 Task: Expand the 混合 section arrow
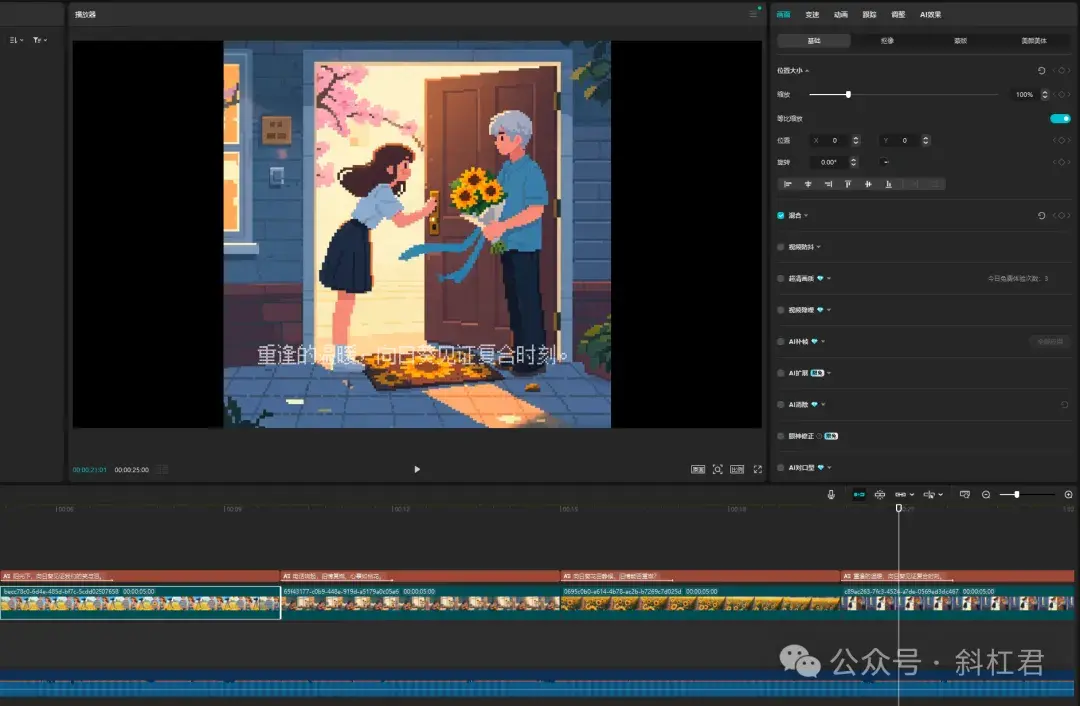coord(806,215)
